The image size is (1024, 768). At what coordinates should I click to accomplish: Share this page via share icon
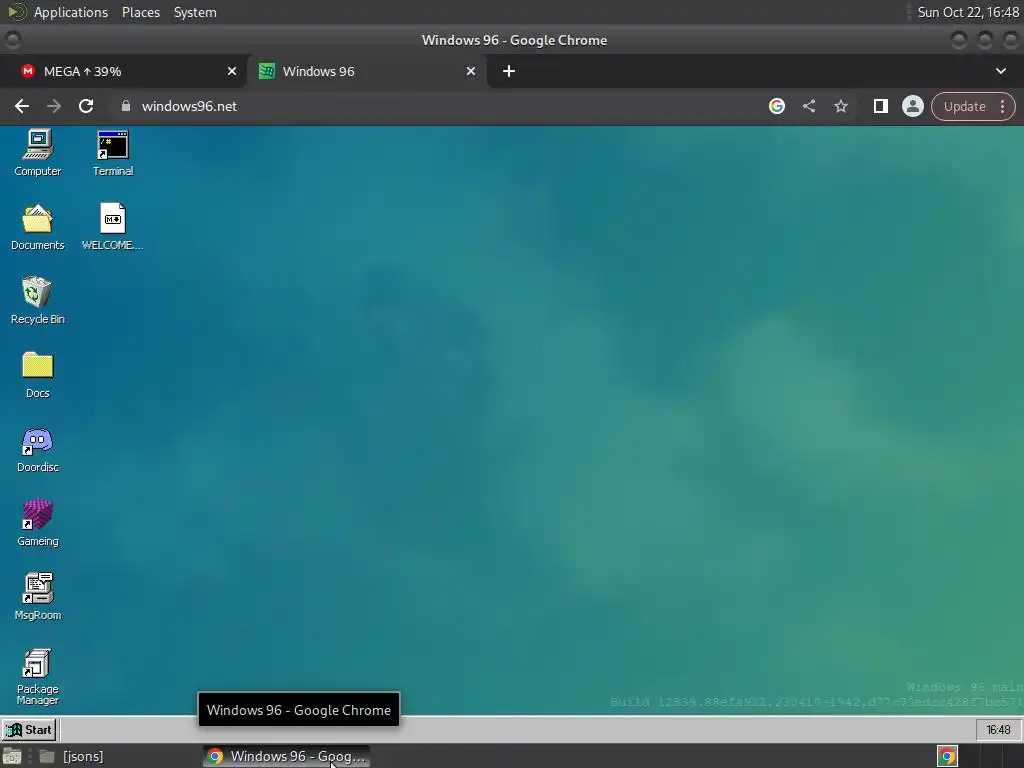[808, 106]
